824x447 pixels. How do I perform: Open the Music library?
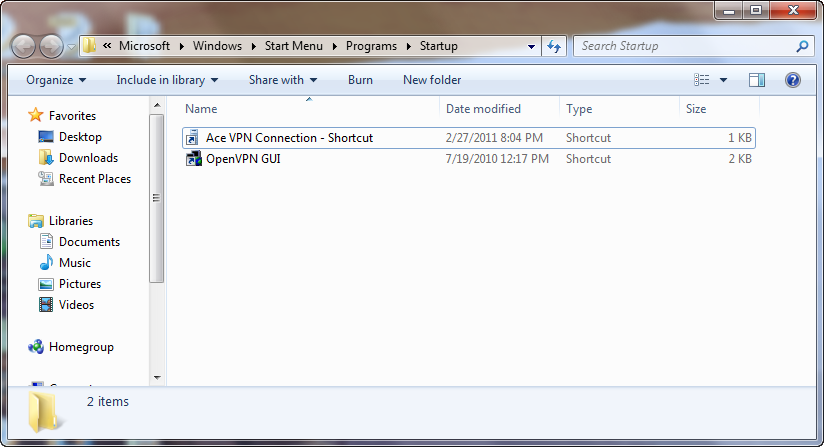pyautogui.click(x=75, y=263)
